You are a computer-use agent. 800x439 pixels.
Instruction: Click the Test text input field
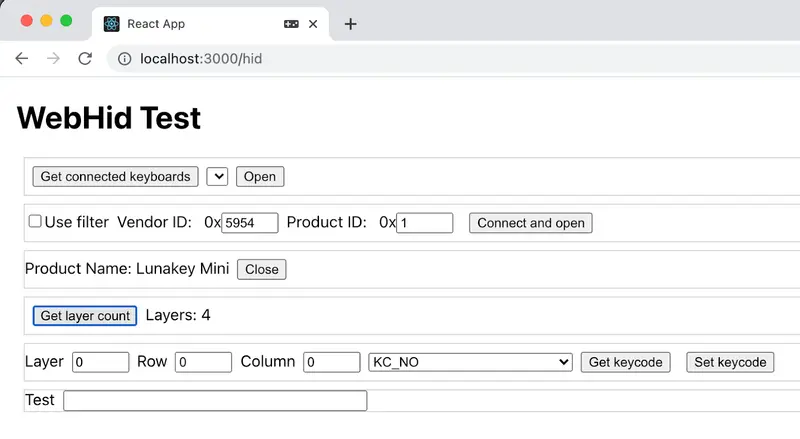[215, 401]
